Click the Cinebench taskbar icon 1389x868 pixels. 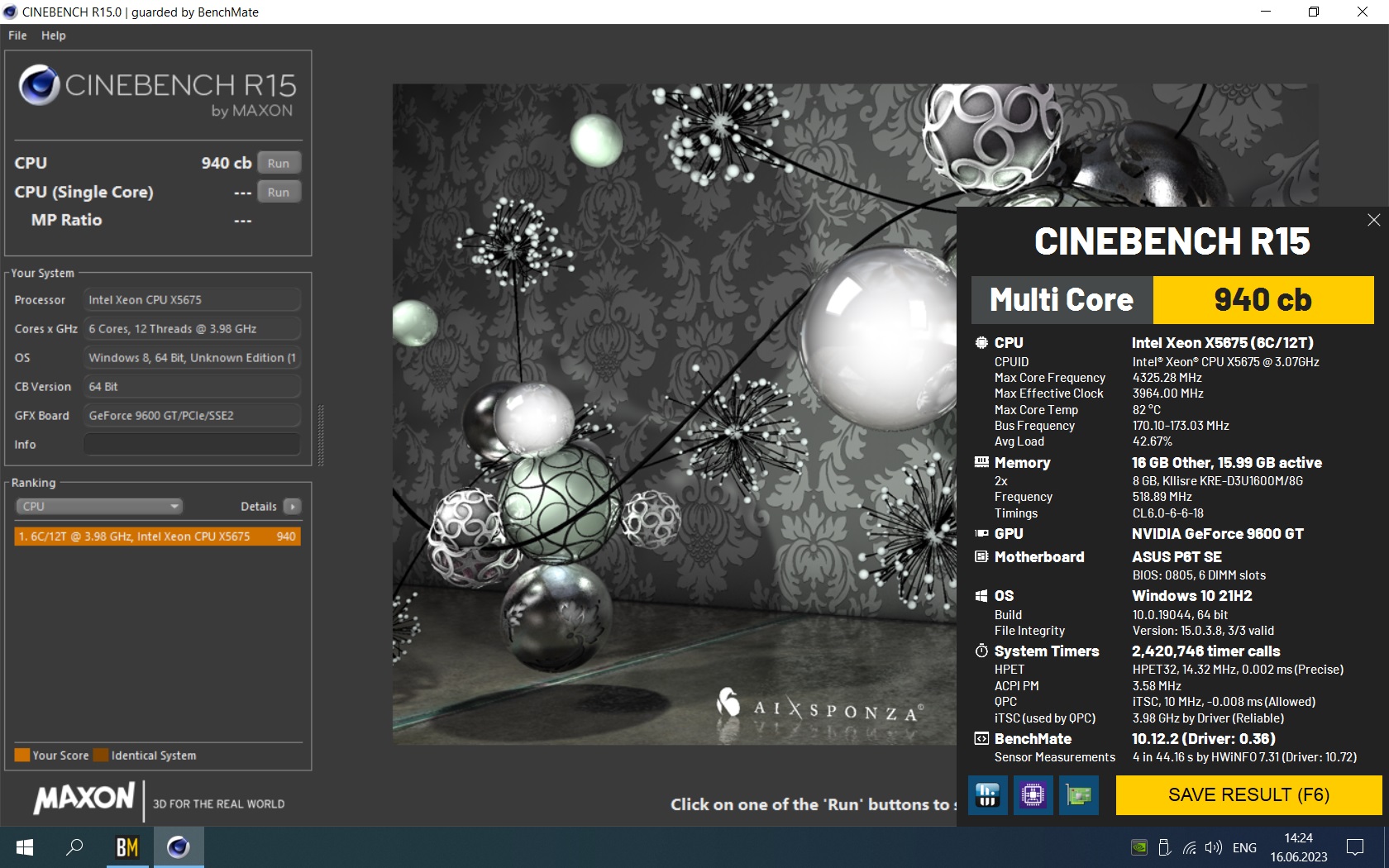click(x=178, y=847)
